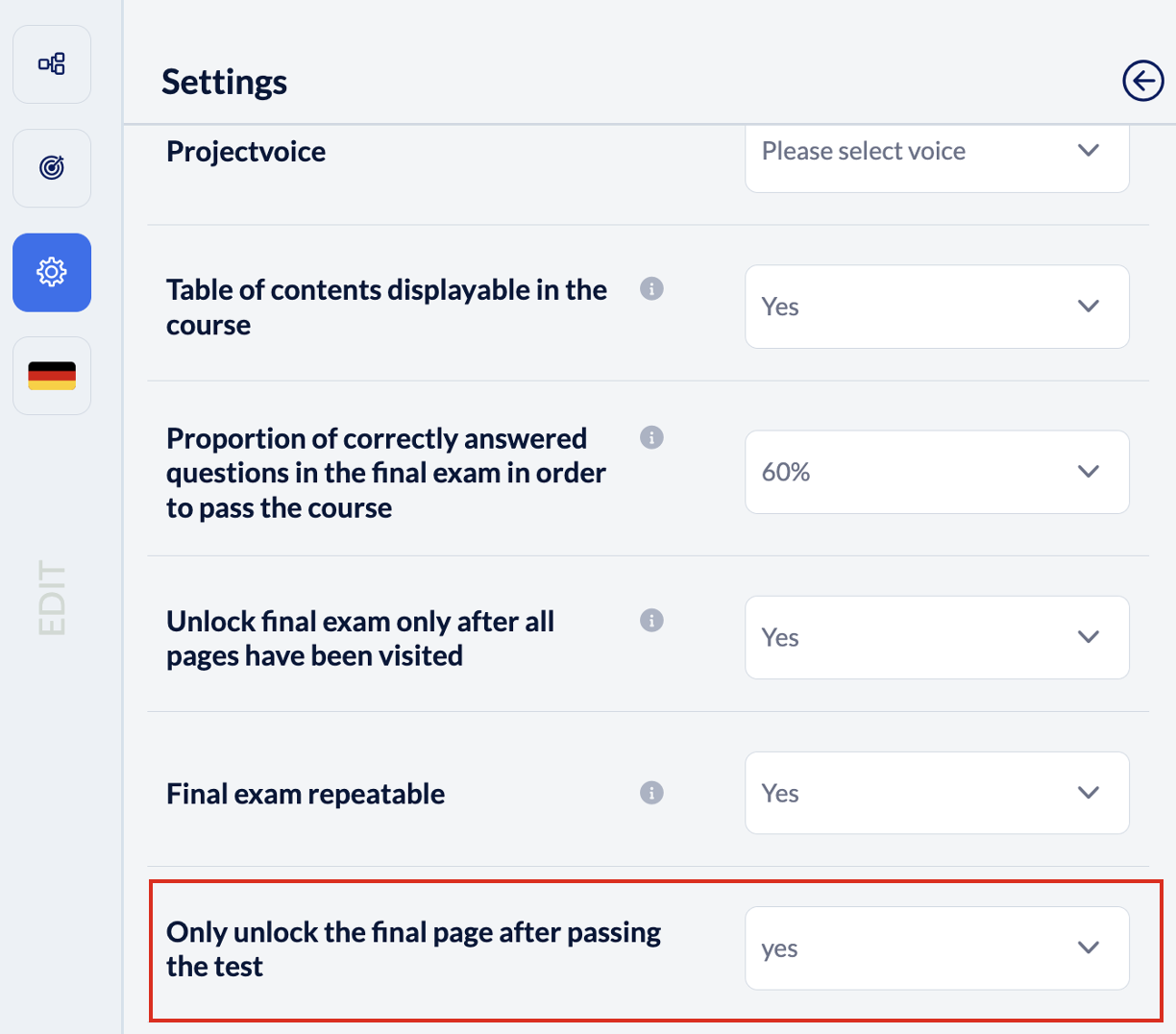Click chevron on final page unlock dropdown
The image size is (1176, 1034).
(x=1088, y=948)
